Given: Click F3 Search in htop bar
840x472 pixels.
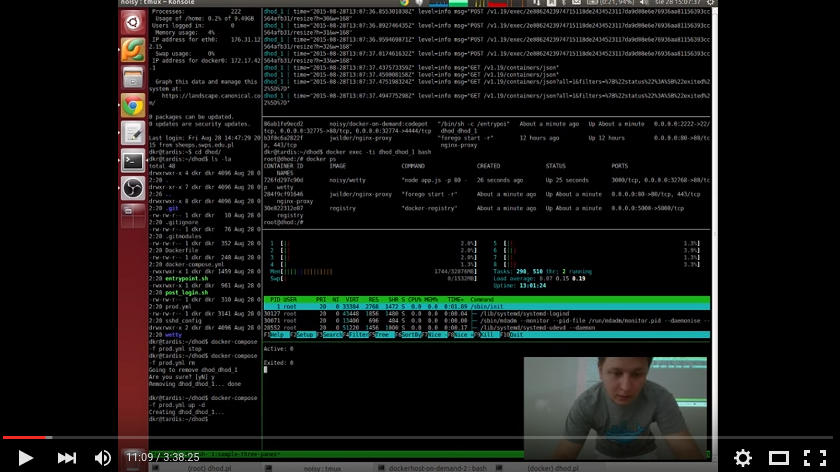Looking at the screenshot, I should tap(329, 335).
